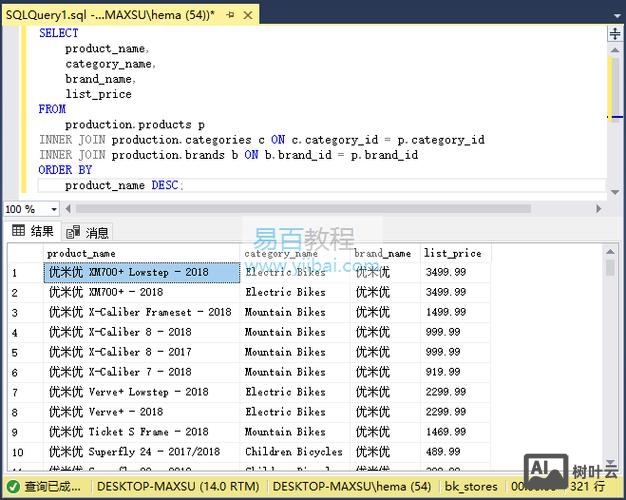This screenshot has width=626, height=500.
Task: Click the product_name column header
Action: coord(141,253)
